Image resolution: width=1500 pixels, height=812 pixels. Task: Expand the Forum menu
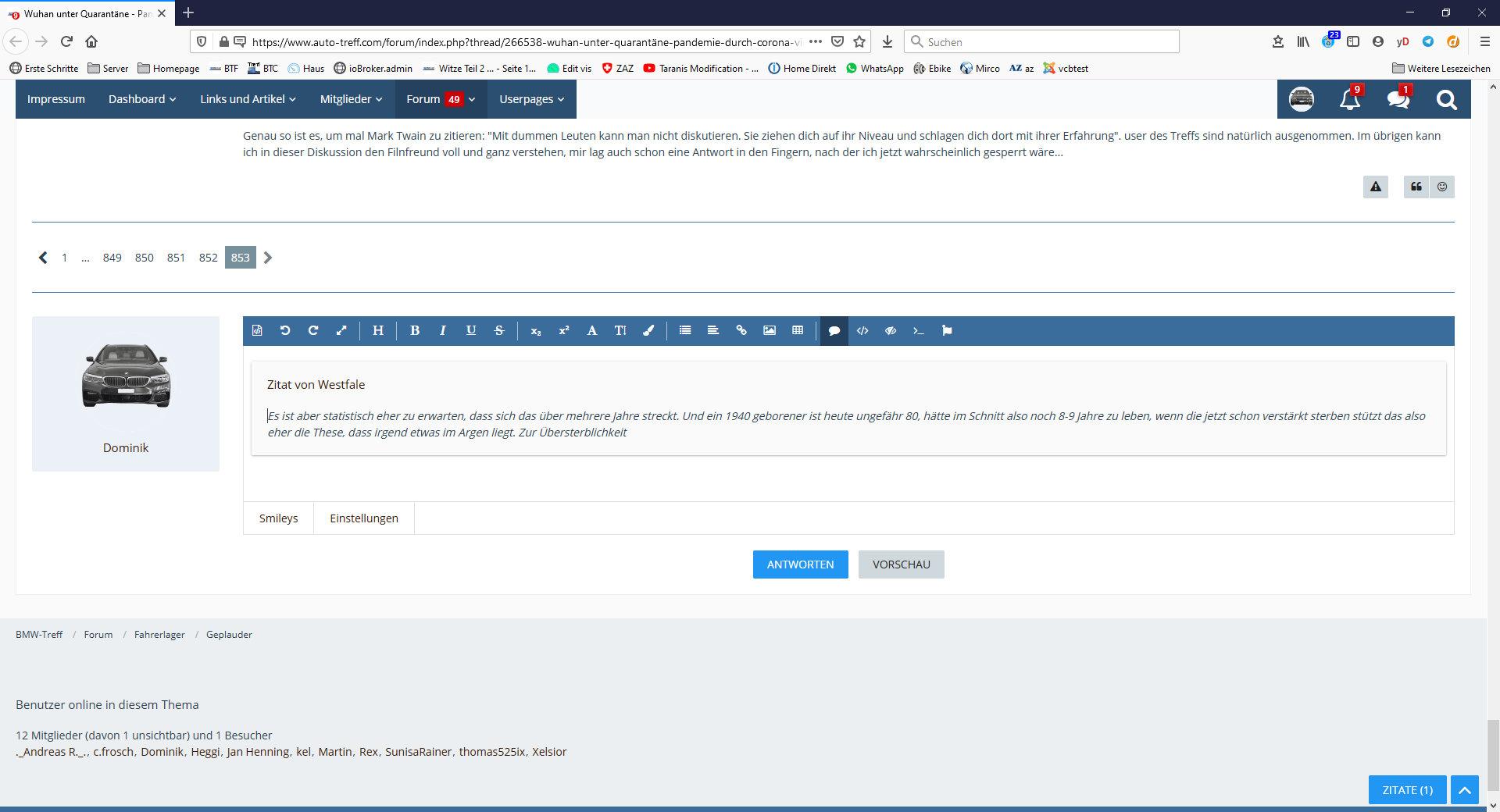click(x=441, y=99)
